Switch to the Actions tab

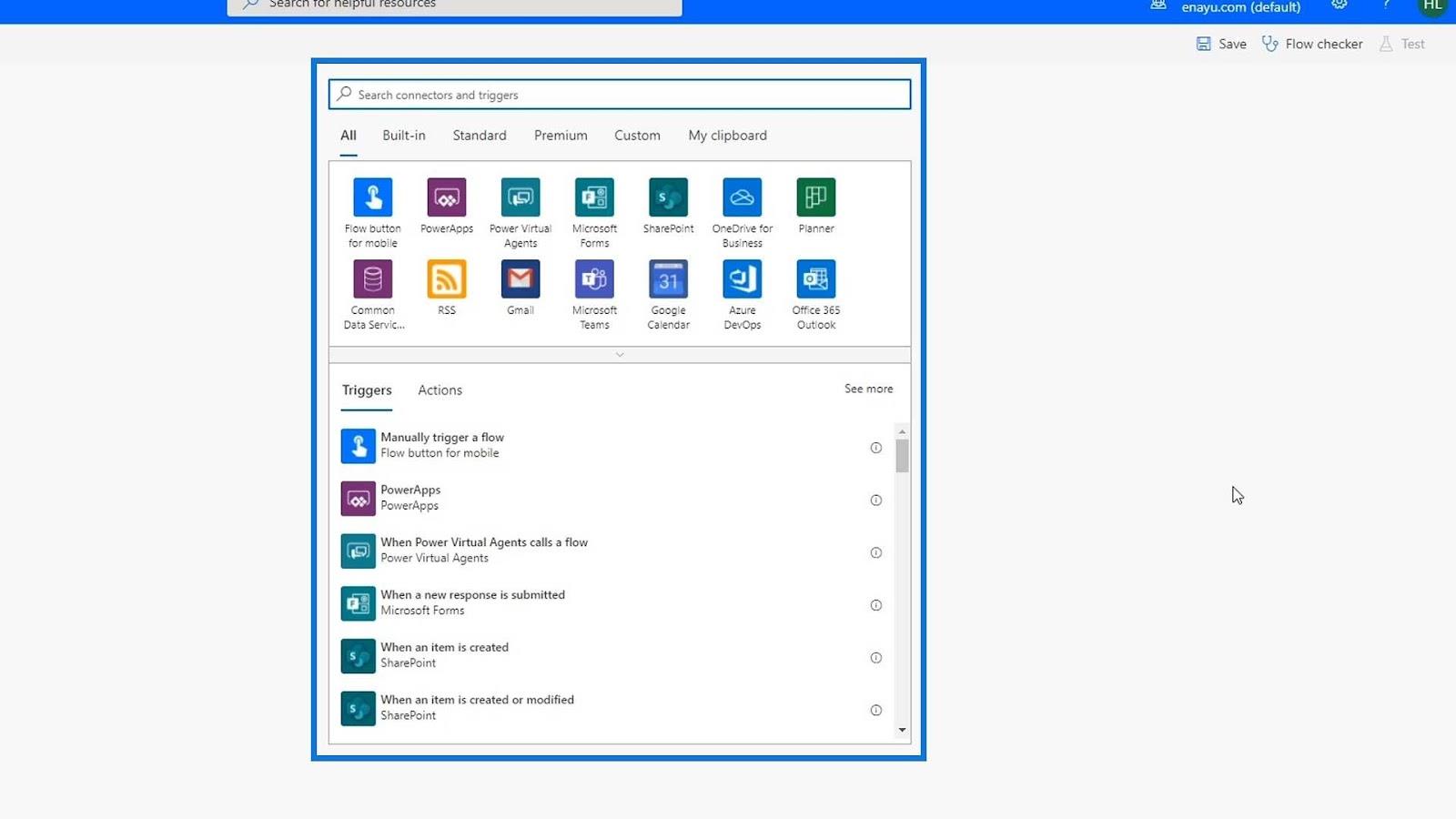coord(440,389)
